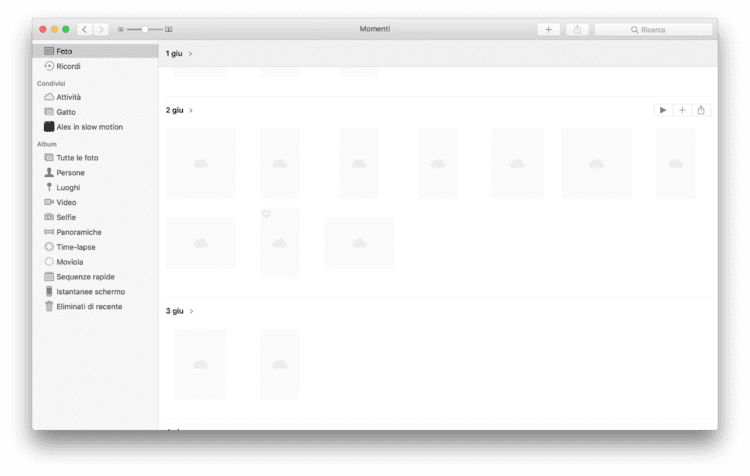The image size is (750, 476).
Task: Click the forward navigation arrow in toolbar
Action: (101, 30)
